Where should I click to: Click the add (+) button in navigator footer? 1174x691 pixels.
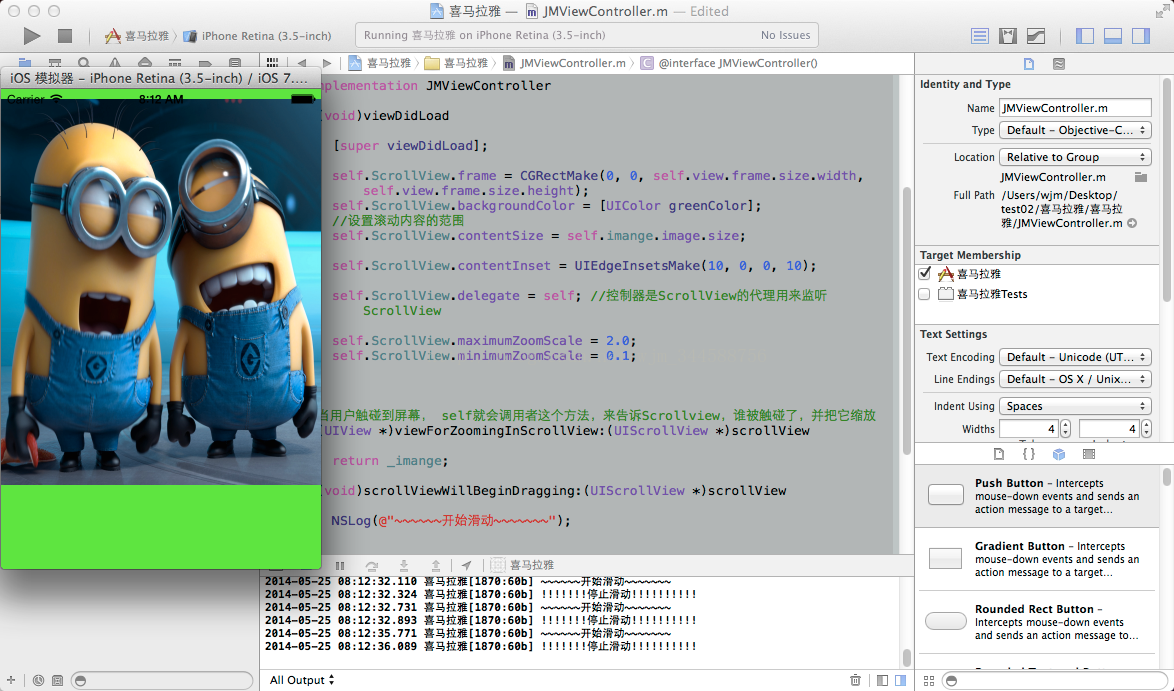10,680
